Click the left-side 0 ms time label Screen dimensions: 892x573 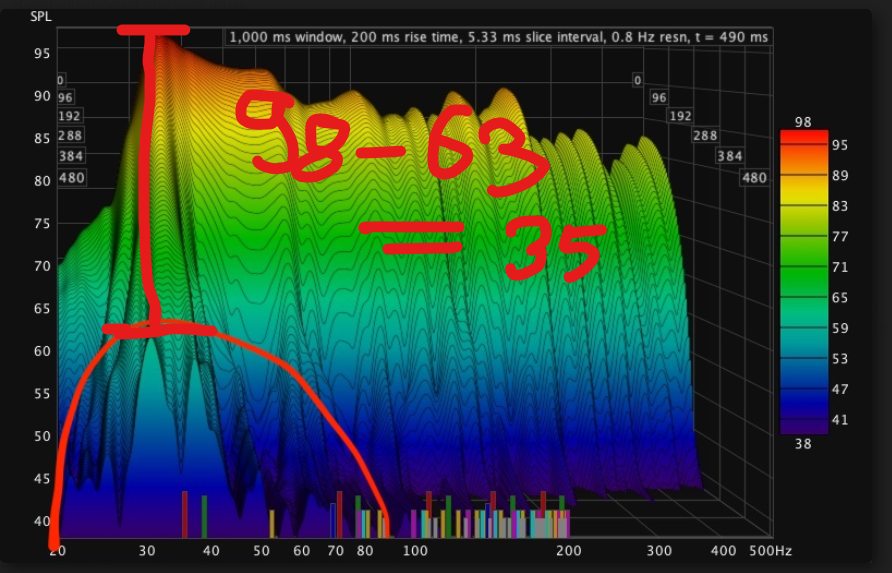coord(61,80)
